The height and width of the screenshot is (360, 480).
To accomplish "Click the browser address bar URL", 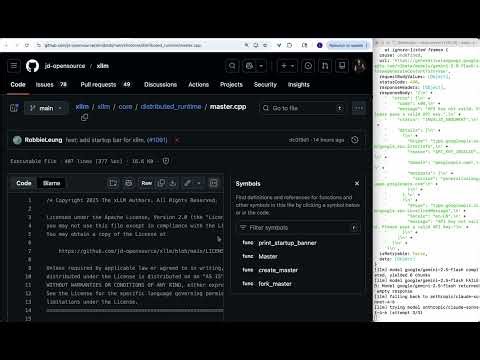I will 123,45.
